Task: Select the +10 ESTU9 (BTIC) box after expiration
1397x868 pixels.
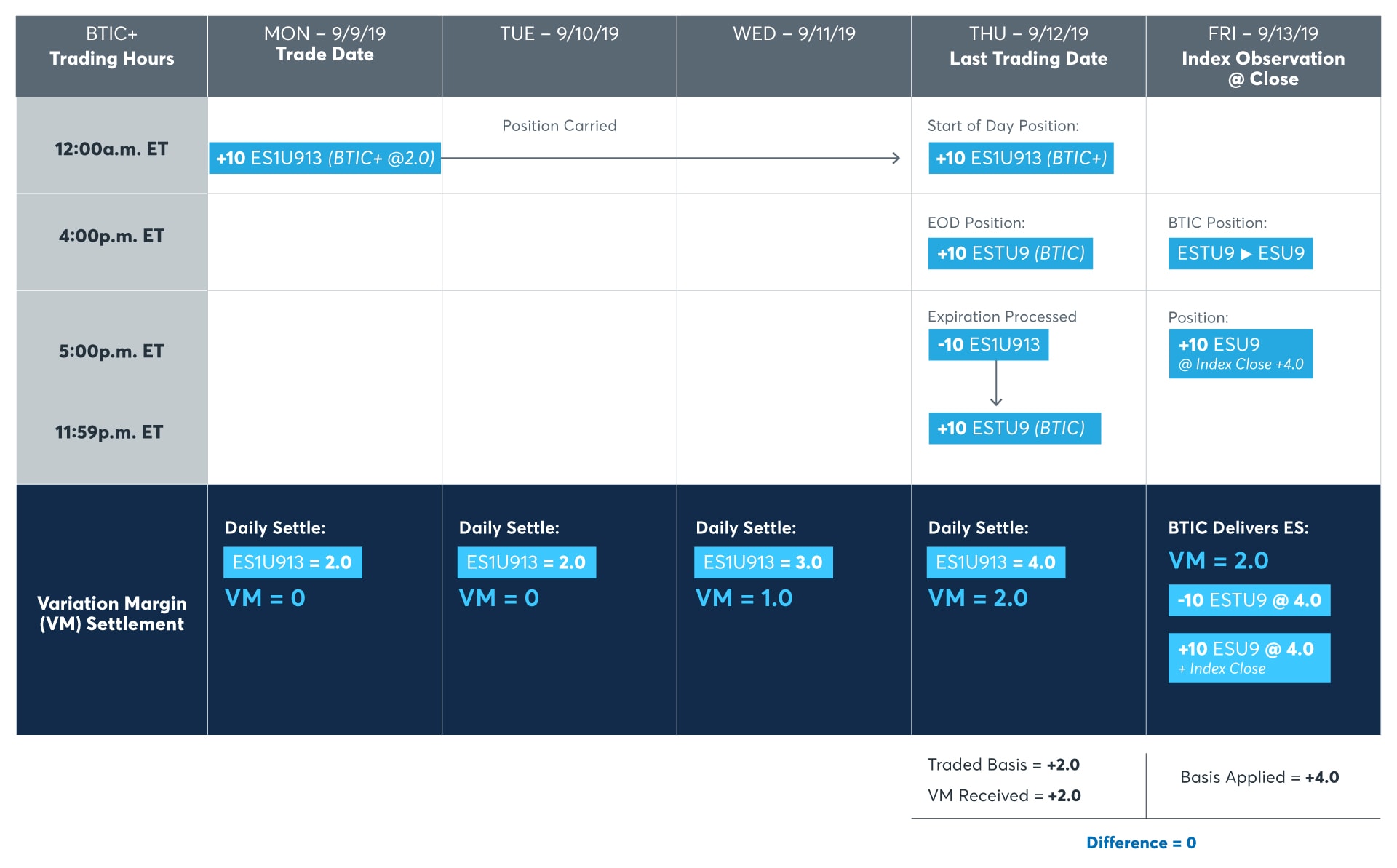Action: click(1014, 428)
